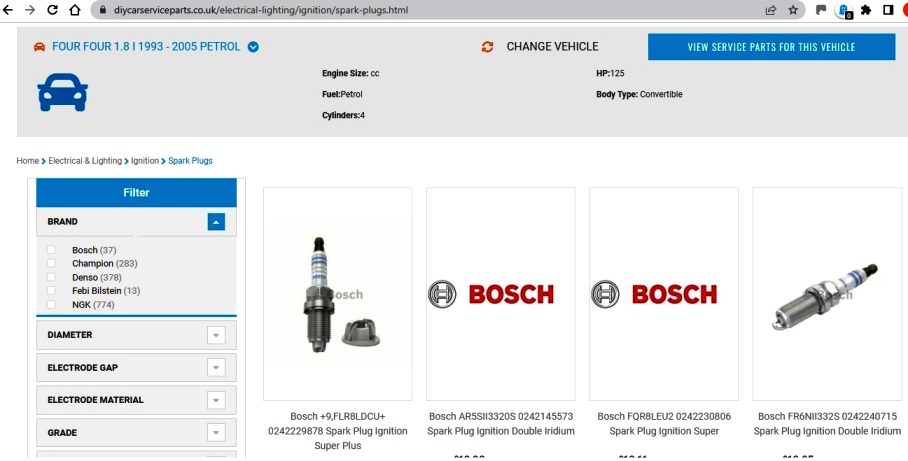Open Bosch FR6NII332S spark plug product link
This screenshot has height=461, width=908.
[x=826, y=424]
